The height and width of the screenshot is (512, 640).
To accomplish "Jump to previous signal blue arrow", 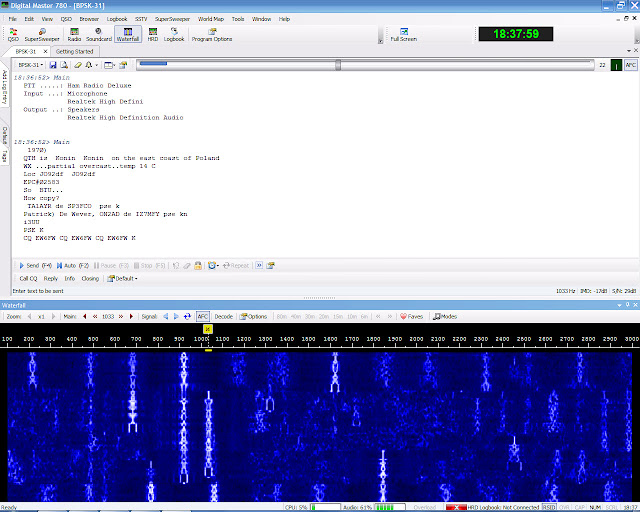I will tap(166, 316).
